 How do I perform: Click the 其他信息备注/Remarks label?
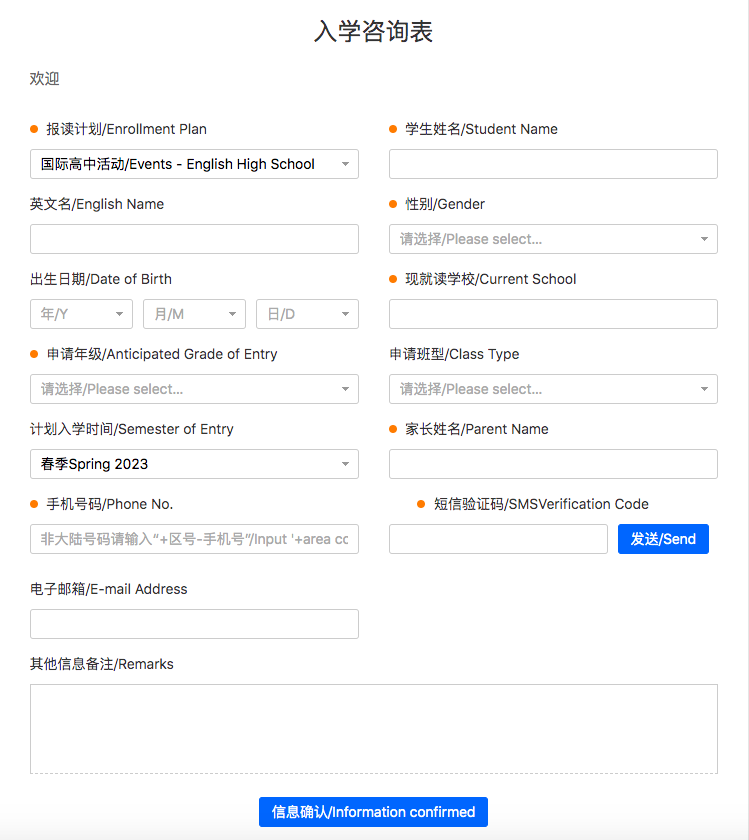click(x=102, y=664)
